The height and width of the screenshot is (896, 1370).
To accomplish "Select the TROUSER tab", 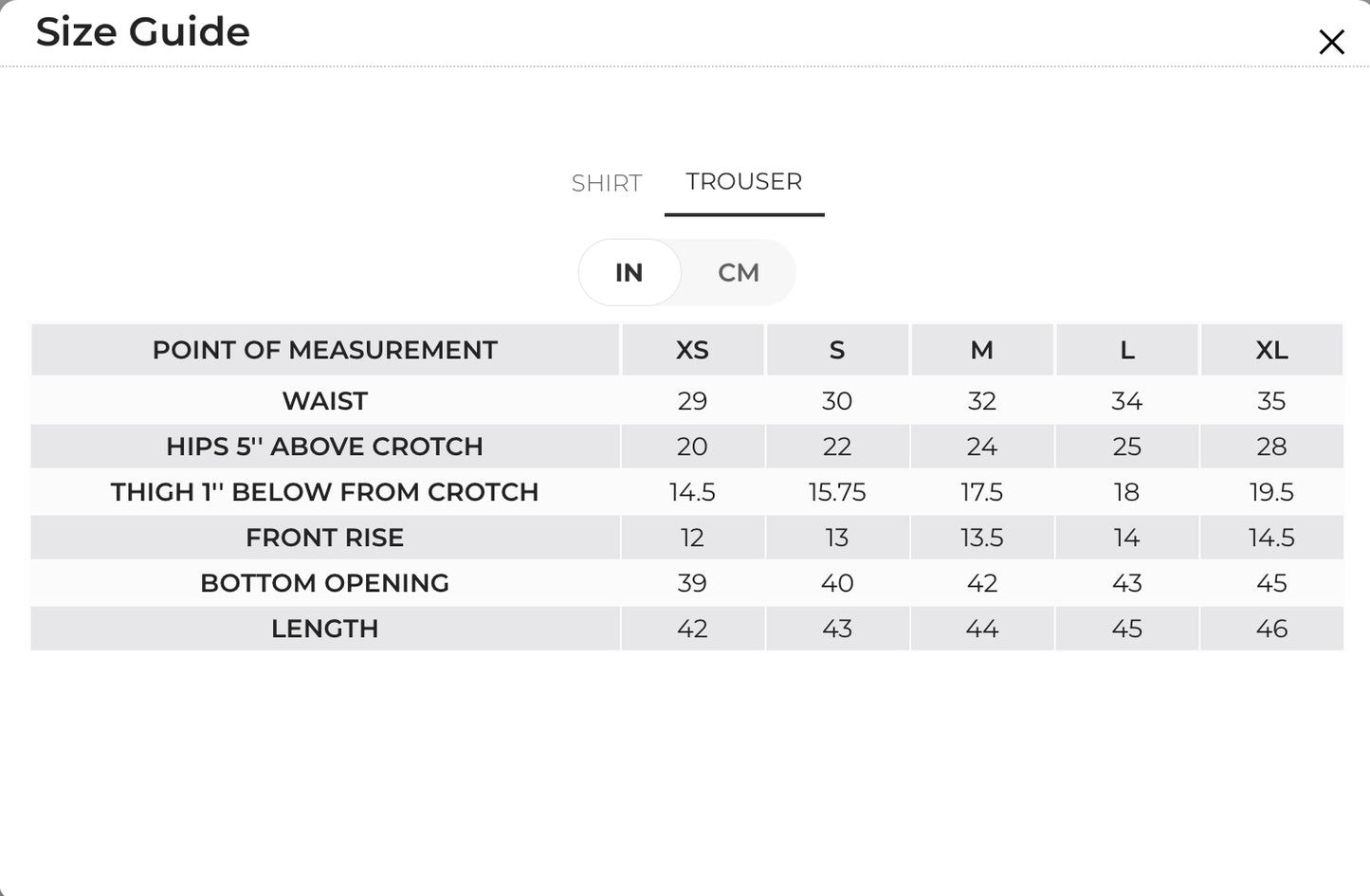I will pyautogui.click(x=744, y=181).
